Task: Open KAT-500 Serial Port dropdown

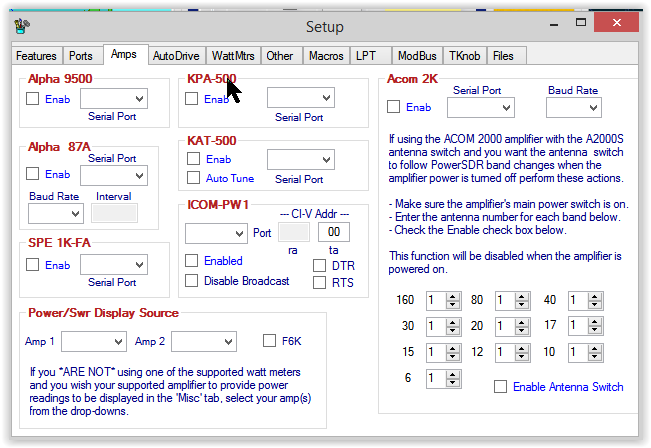Action: click(x=301, y=159)
